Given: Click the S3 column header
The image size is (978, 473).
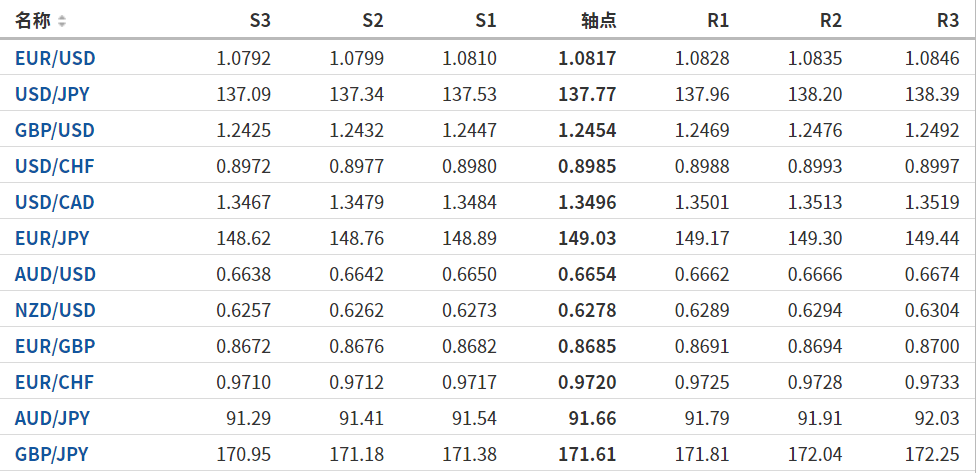Looking at the screenshot, I should coord(259,20).
